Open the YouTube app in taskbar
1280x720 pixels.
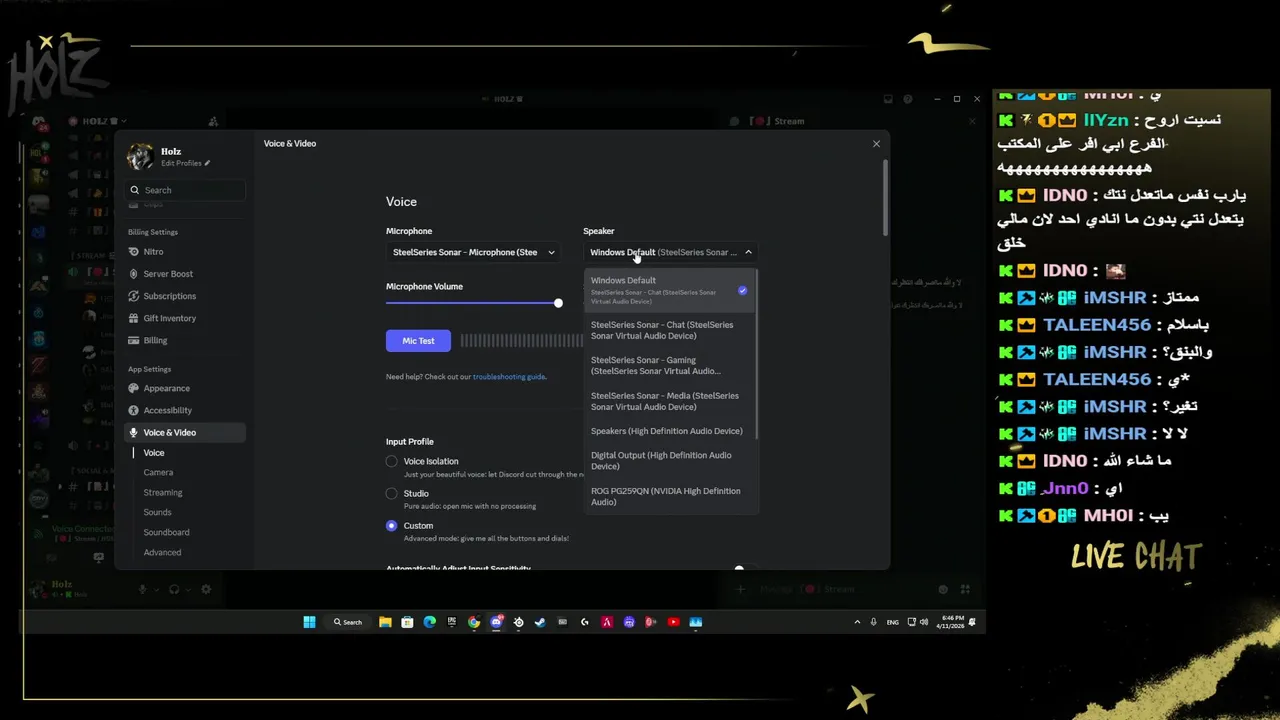pos(673,622)
